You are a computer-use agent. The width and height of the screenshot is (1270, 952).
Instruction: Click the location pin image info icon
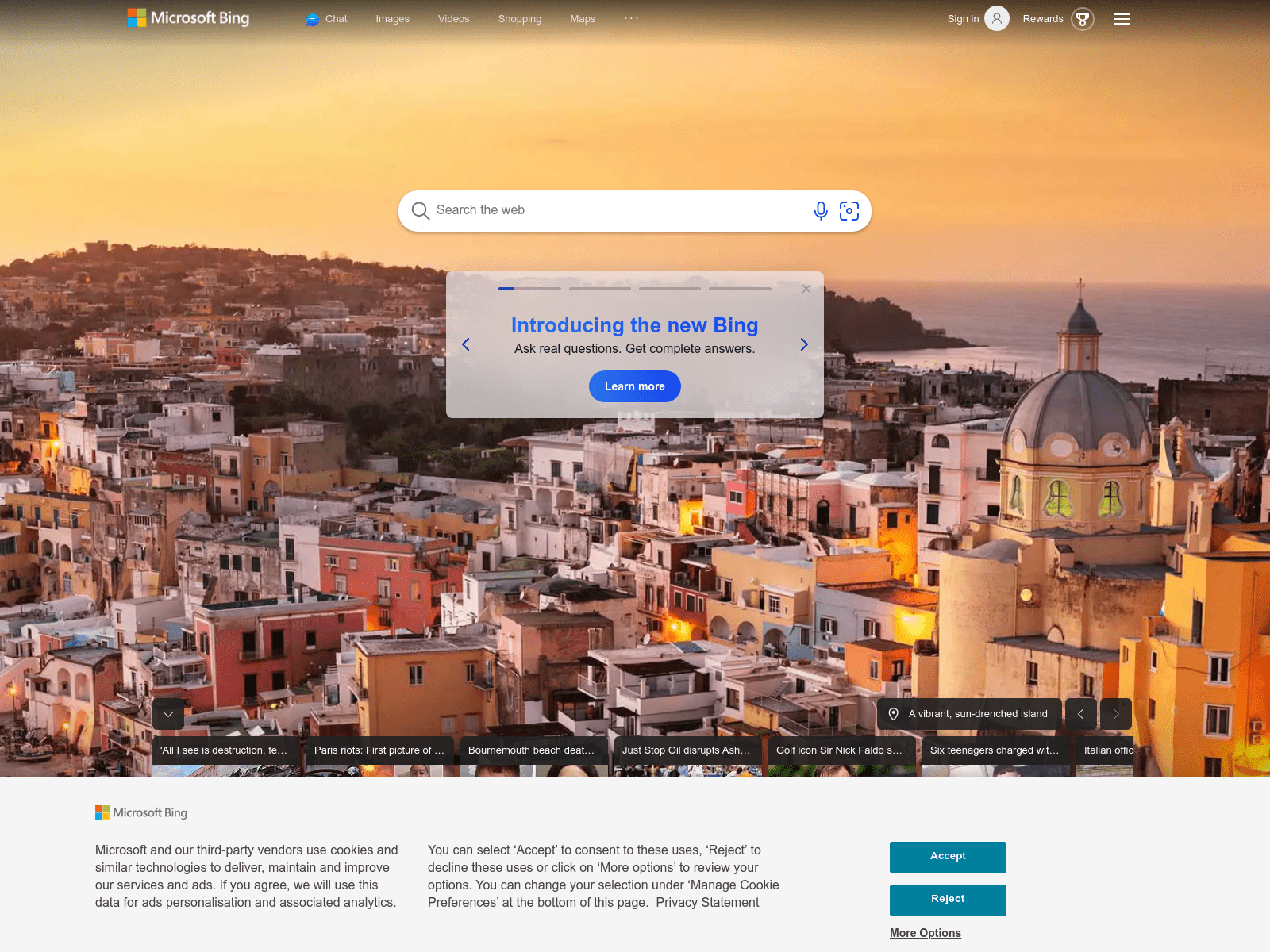point(893,714)
